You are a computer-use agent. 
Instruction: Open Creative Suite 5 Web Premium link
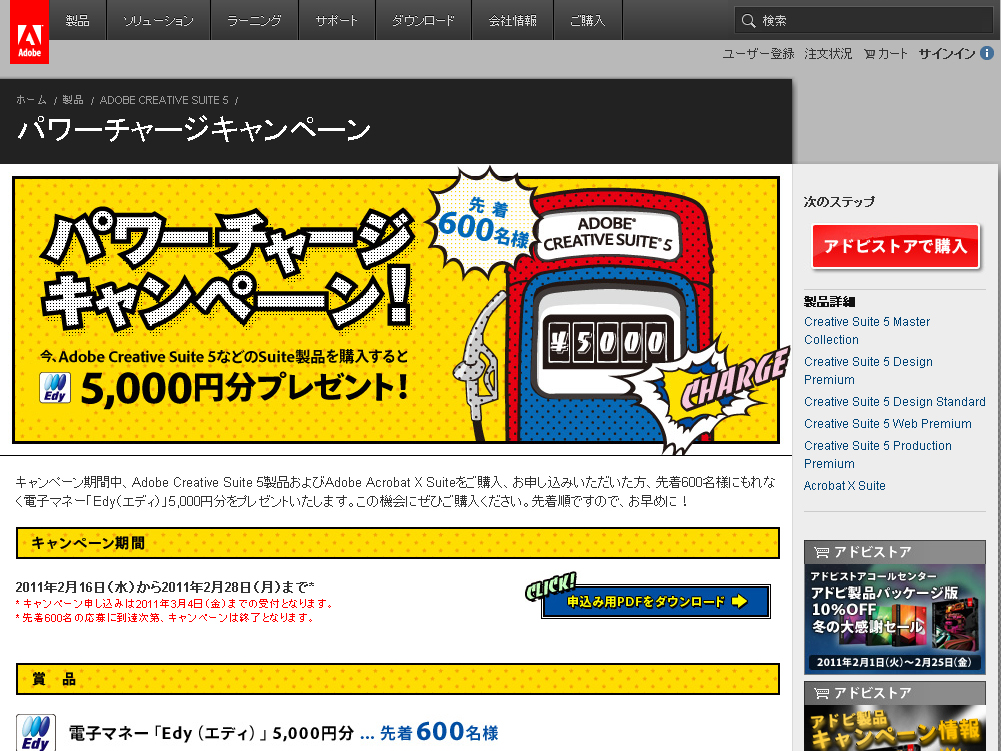click(x=887, y=423)
